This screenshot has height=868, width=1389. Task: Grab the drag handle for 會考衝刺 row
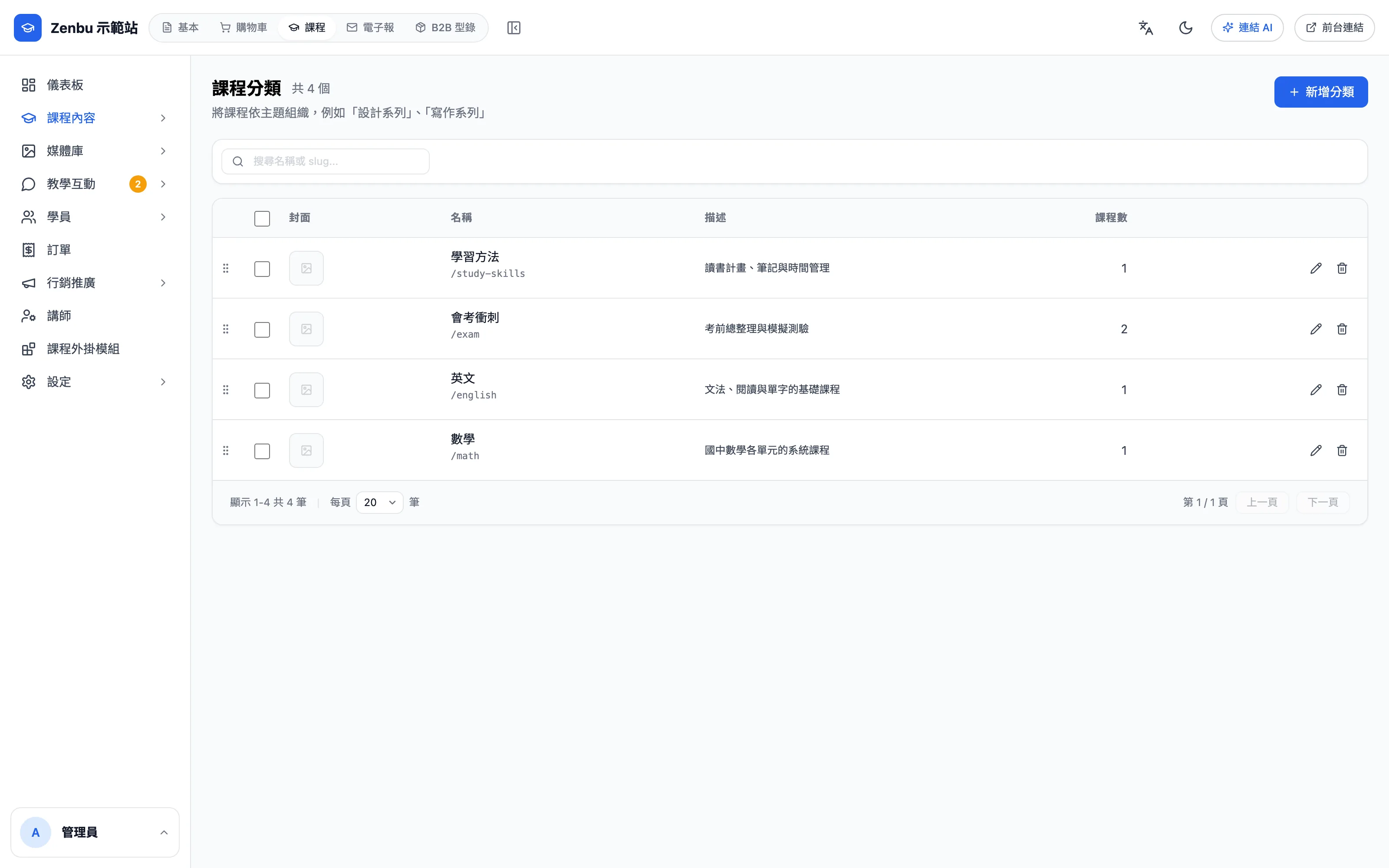tap(226, 329)
